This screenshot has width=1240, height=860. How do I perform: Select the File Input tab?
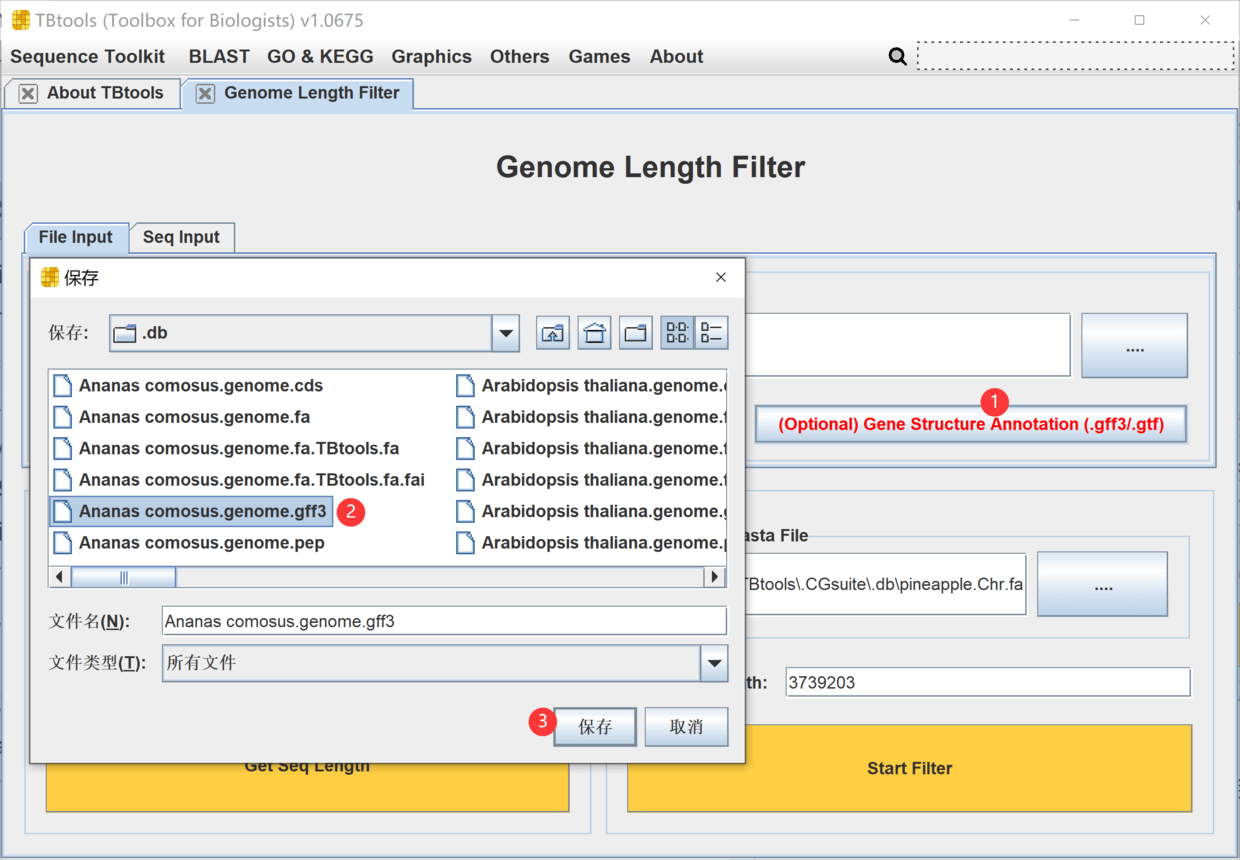(x=76, y=238)
